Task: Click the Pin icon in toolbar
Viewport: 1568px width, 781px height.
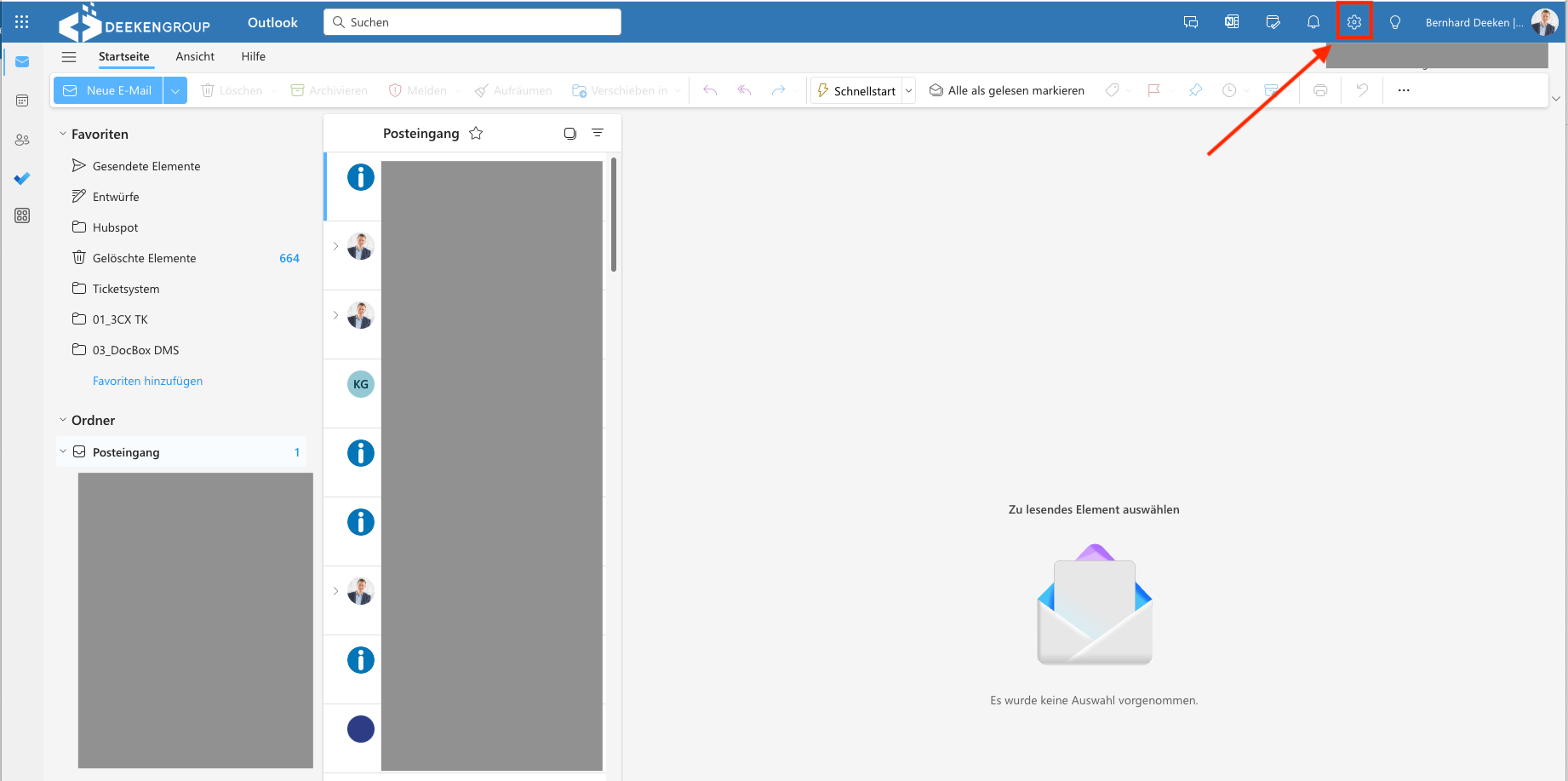Action: (1195, 90)
